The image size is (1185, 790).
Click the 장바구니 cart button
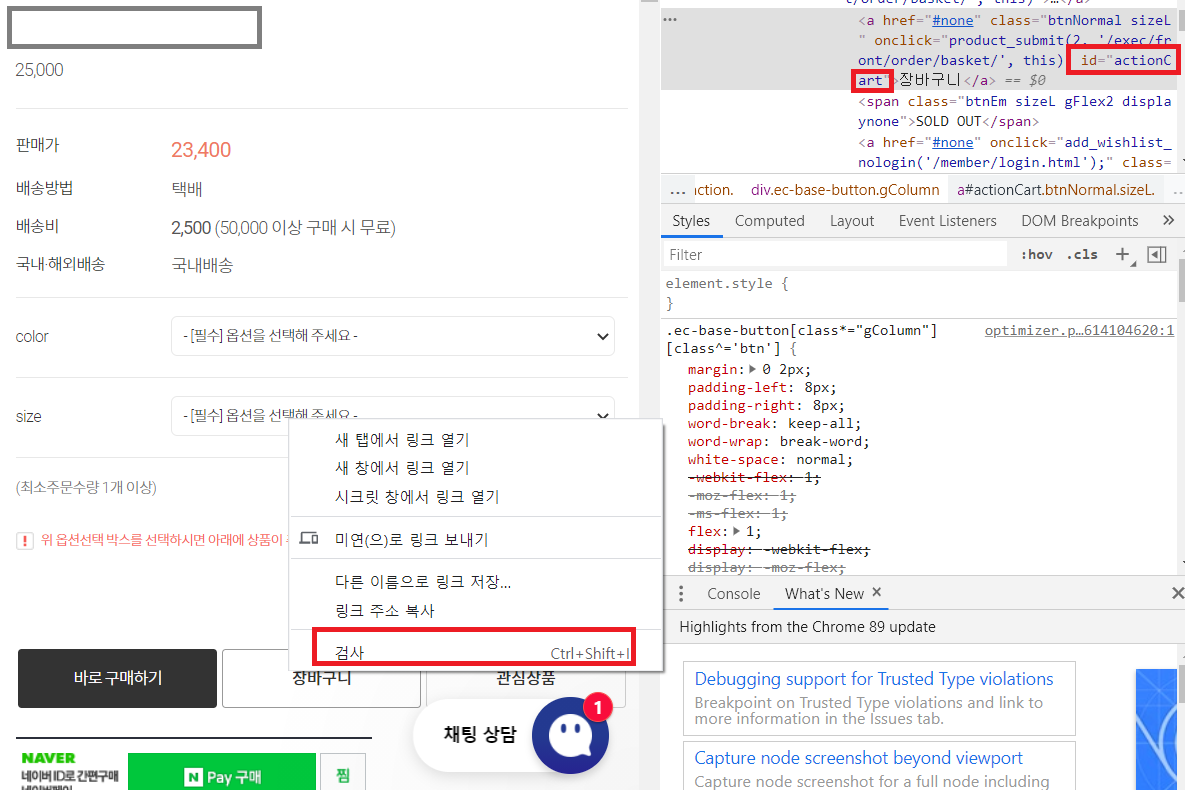click(x=321, y=678)
